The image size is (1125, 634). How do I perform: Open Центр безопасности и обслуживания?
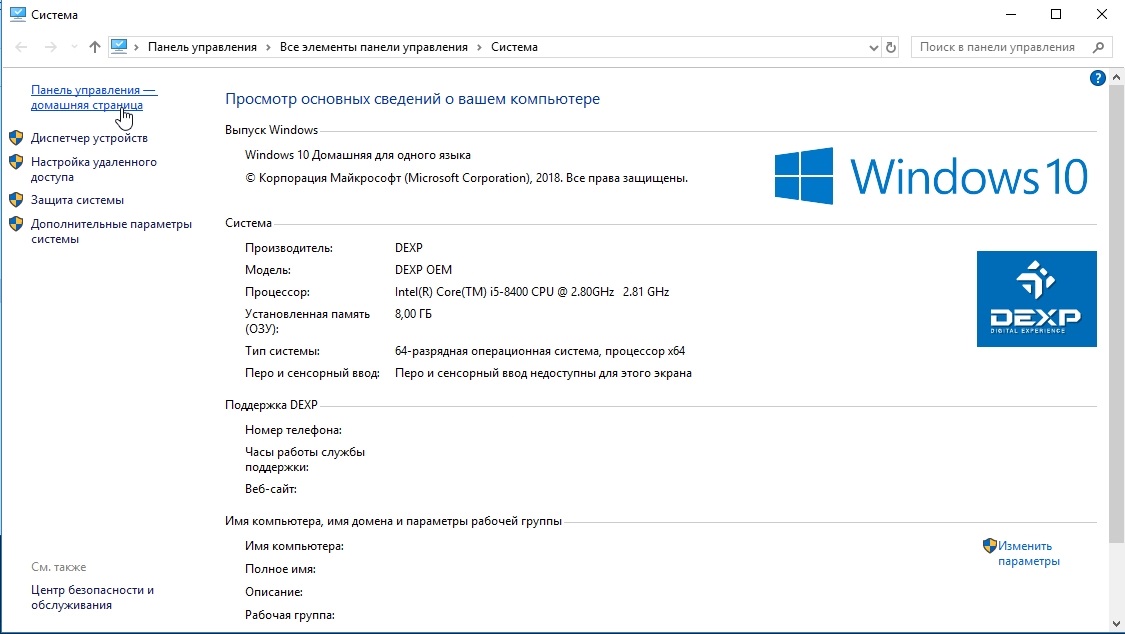(x=93, y=597)
